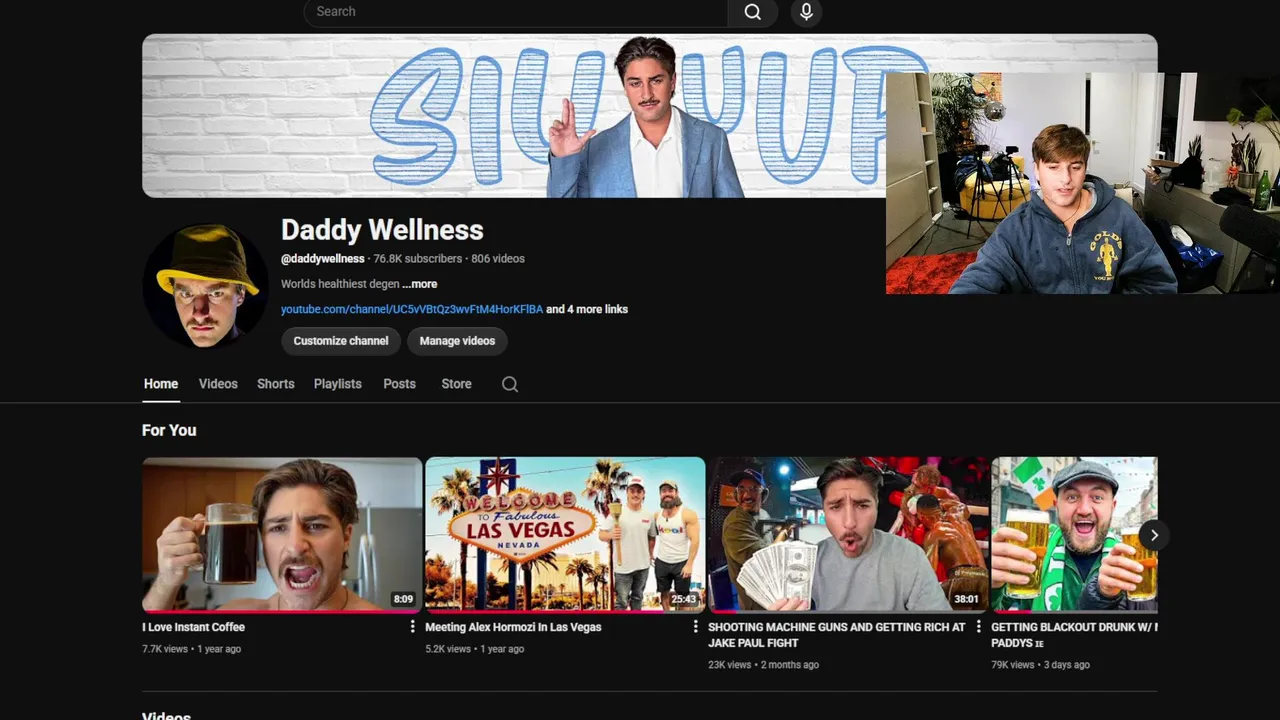This screenshot has height=720, width=1280.
Task: Open options menu for Shooting Machine Guns video
Action: (x=978, y=626)
